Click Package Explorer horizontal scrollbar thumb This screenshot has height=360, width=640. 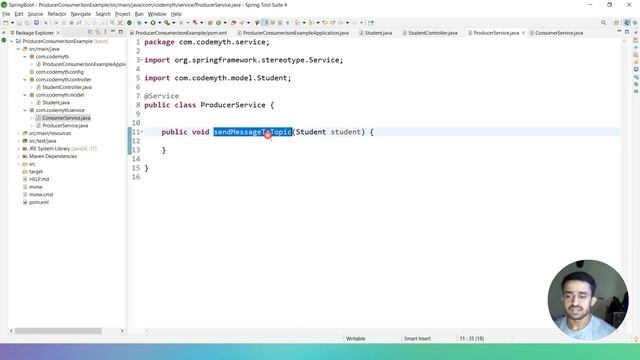(58, 331)
